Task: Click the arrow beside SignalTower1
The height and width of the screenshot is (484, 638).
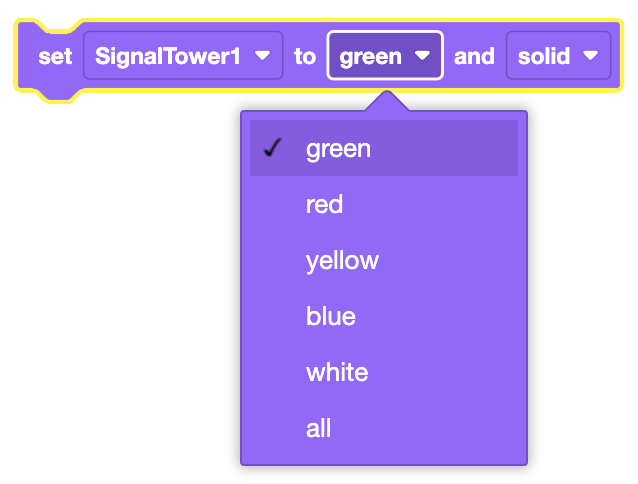Action: (263, 56)
